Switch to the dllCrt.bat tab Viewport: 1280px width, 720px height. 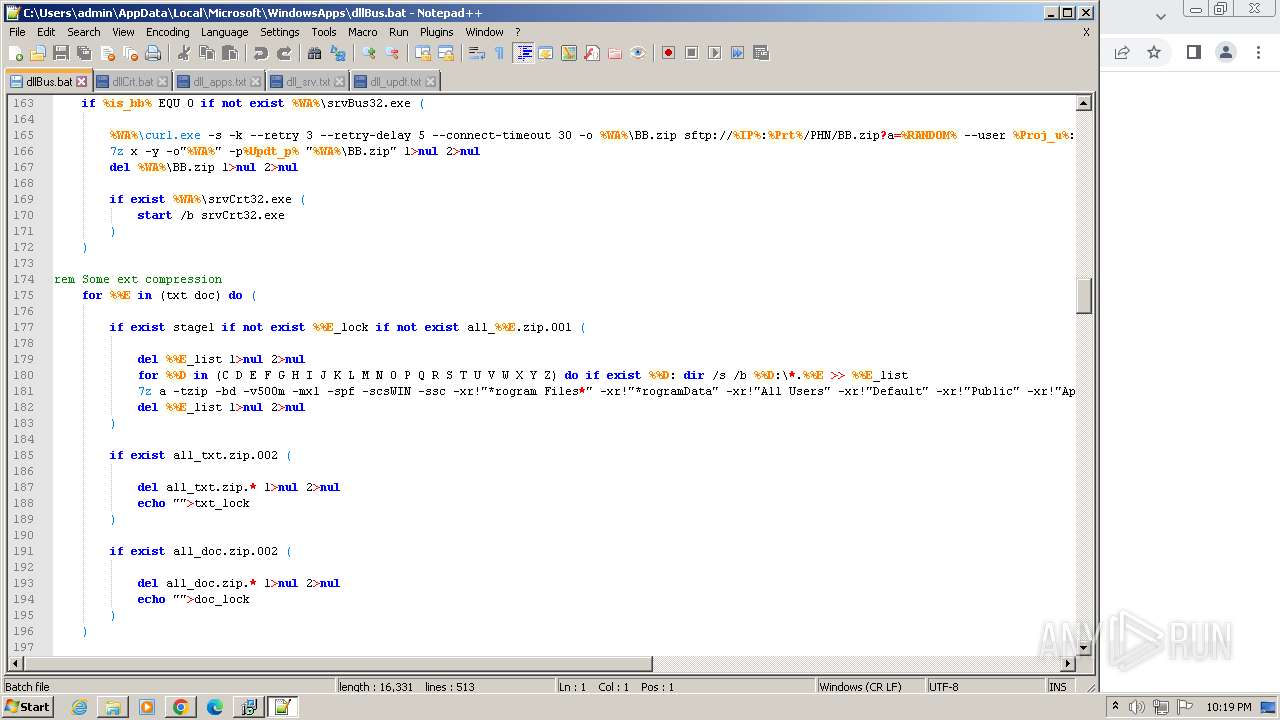[132, 82]
